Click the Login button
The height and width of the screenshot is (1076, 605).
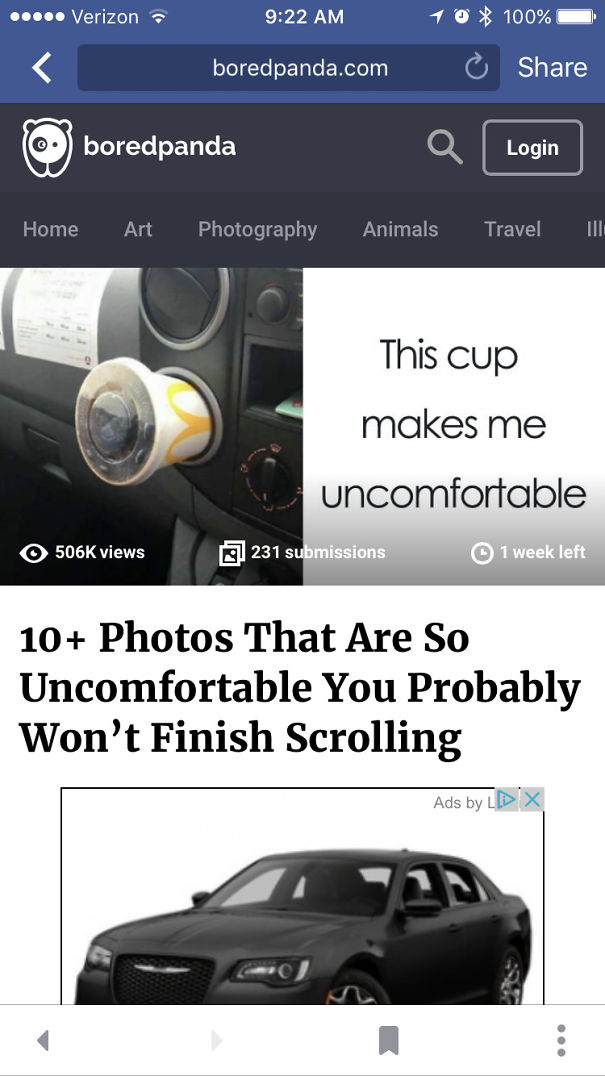coord(533,148)
